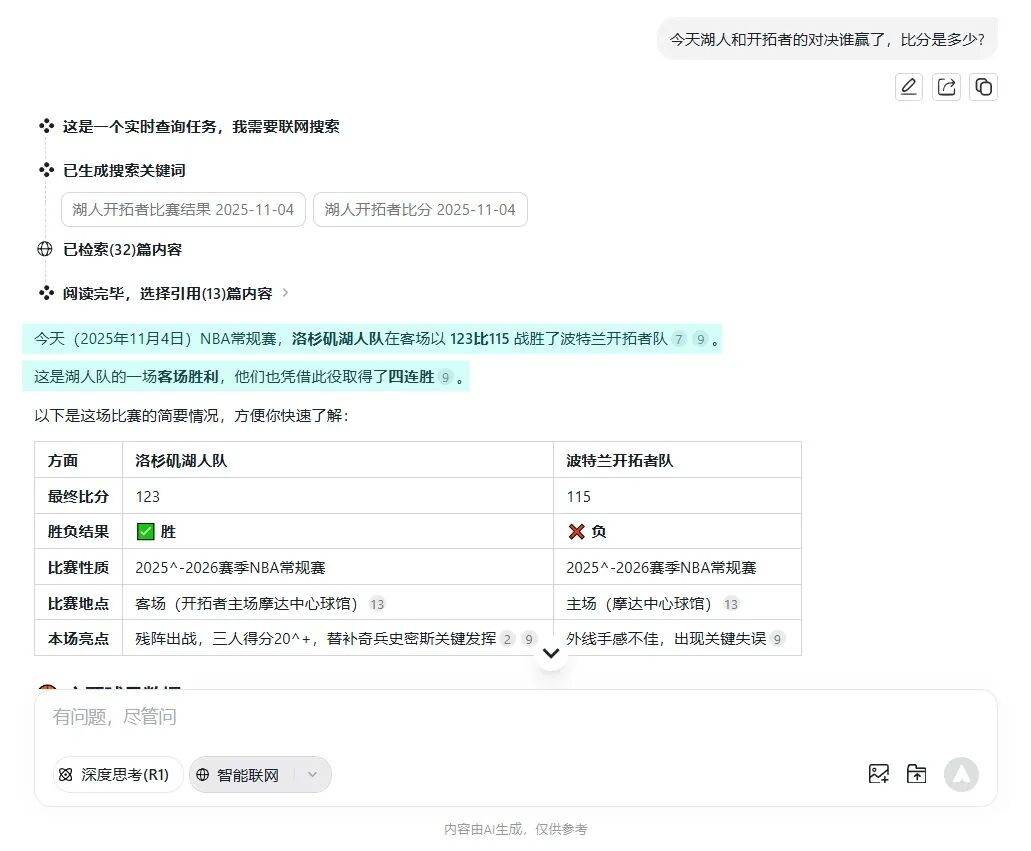This screenshot has height=851, width=1031.
Task: Open the 智能联网 dropdown arrow
Action: click(312, 775)
